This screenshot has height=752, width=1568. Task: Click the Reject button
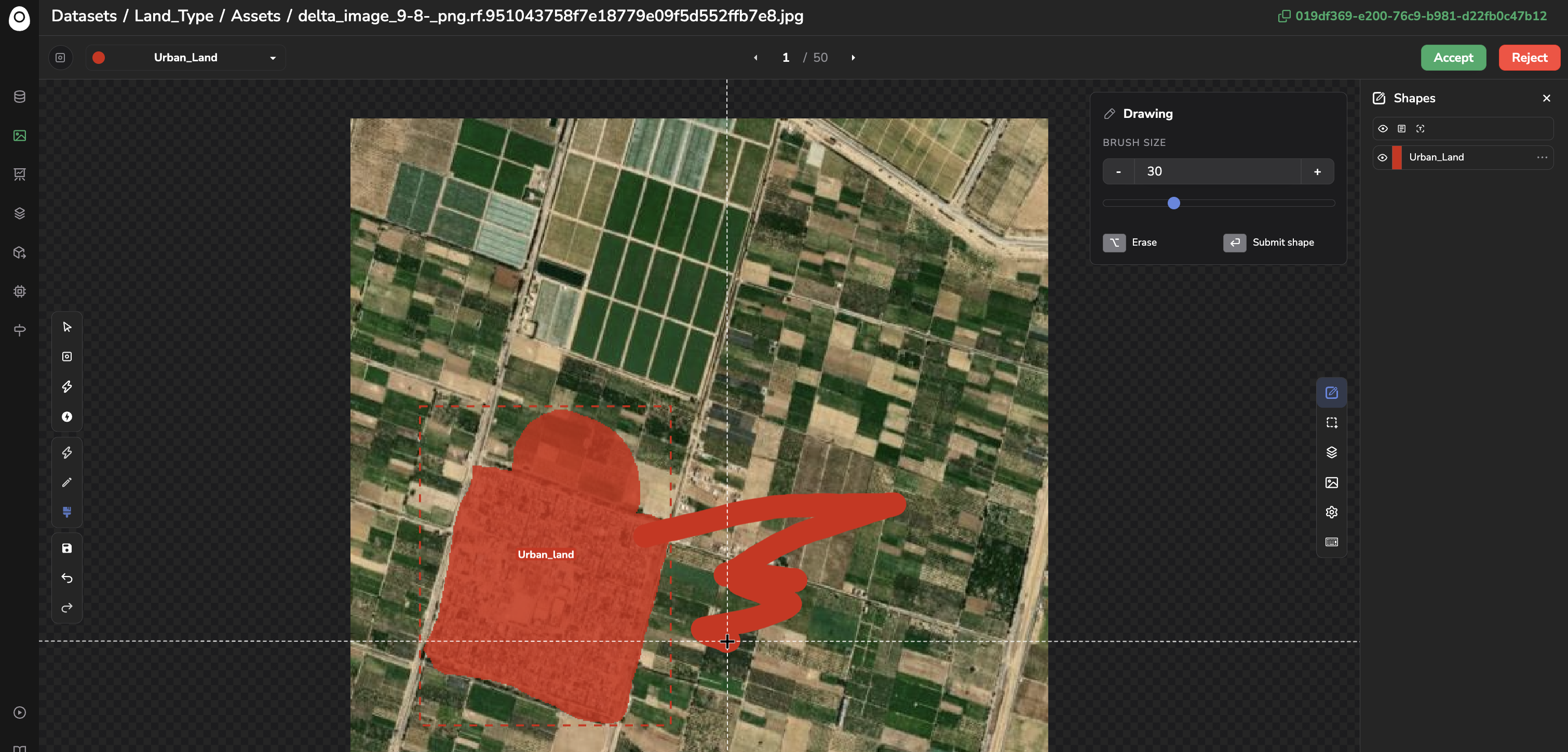[x=1529, y=57]
